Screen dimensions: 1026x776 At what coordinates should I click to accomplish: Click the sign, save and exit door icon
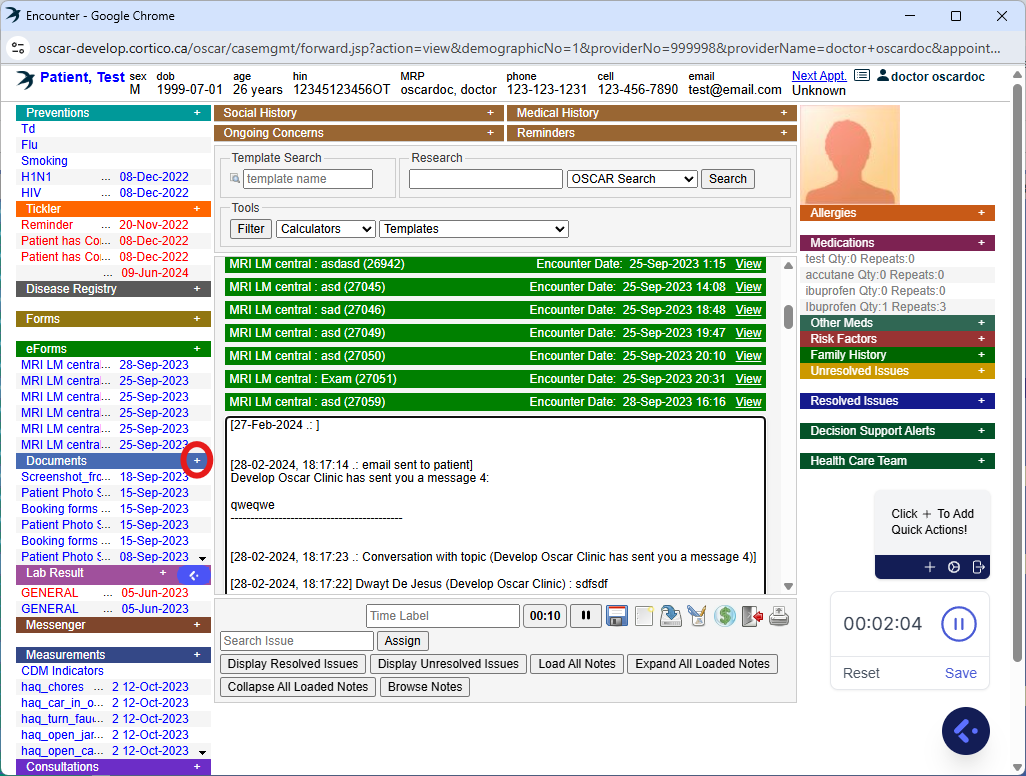752,616
